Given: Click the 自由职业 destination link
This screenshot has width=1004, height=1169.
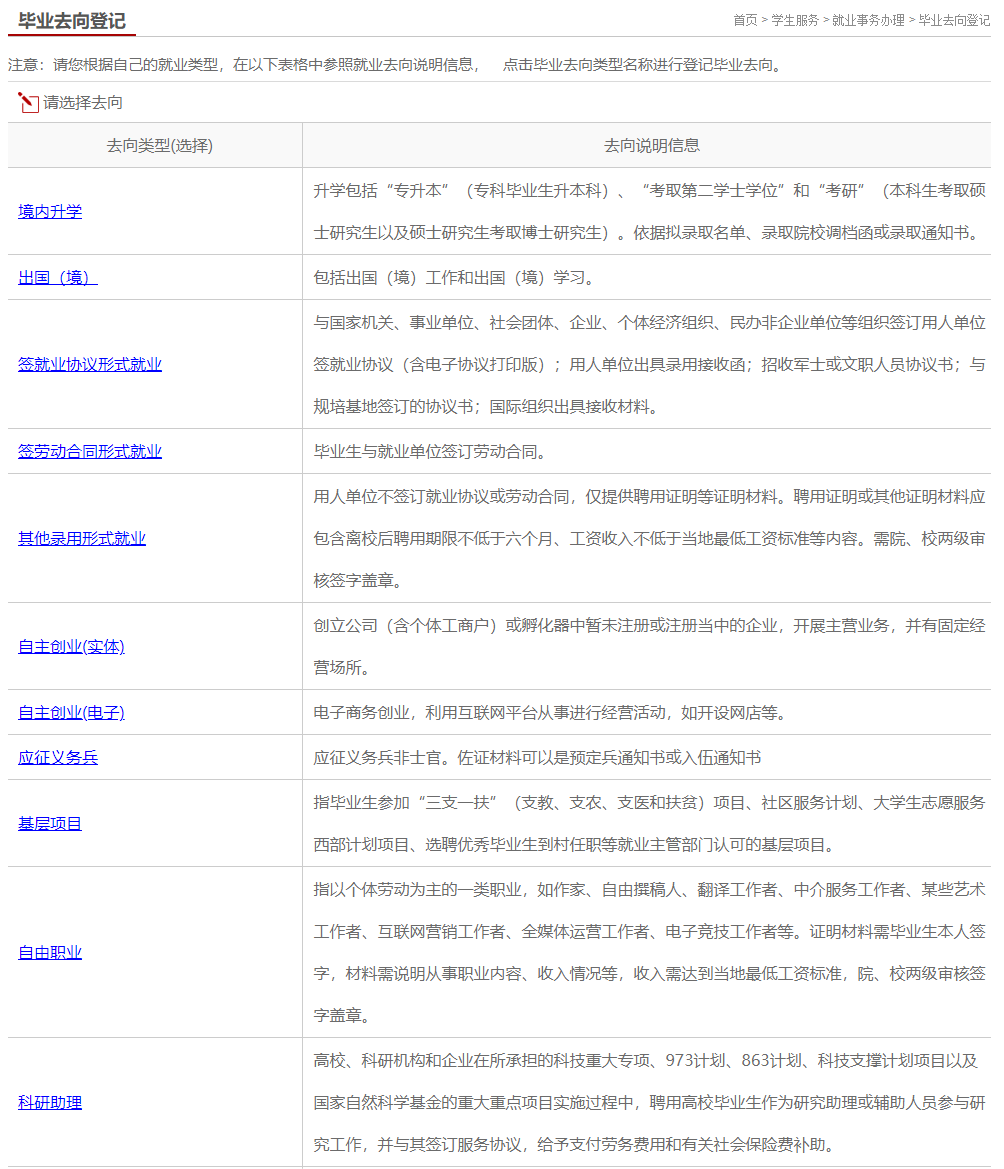Looking at the screenshot, I should [x=50, y=953].
